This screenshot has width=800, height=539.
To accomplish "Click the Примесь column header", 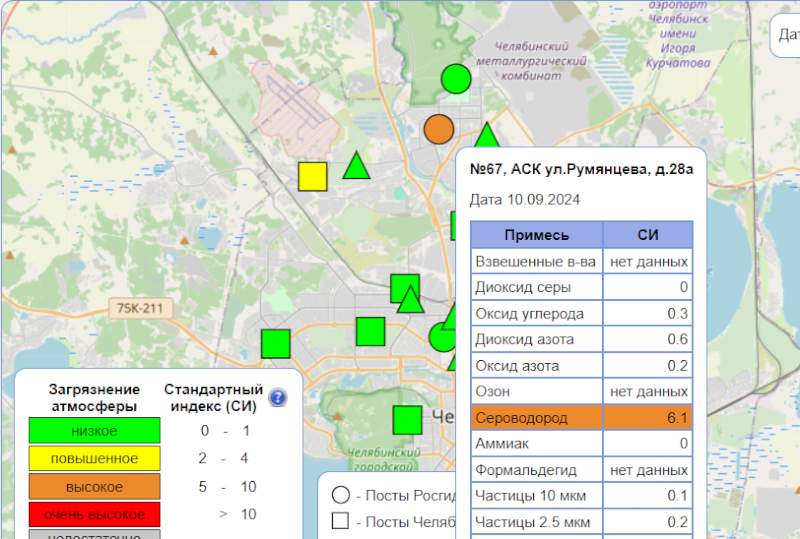I will pos(537,235).
